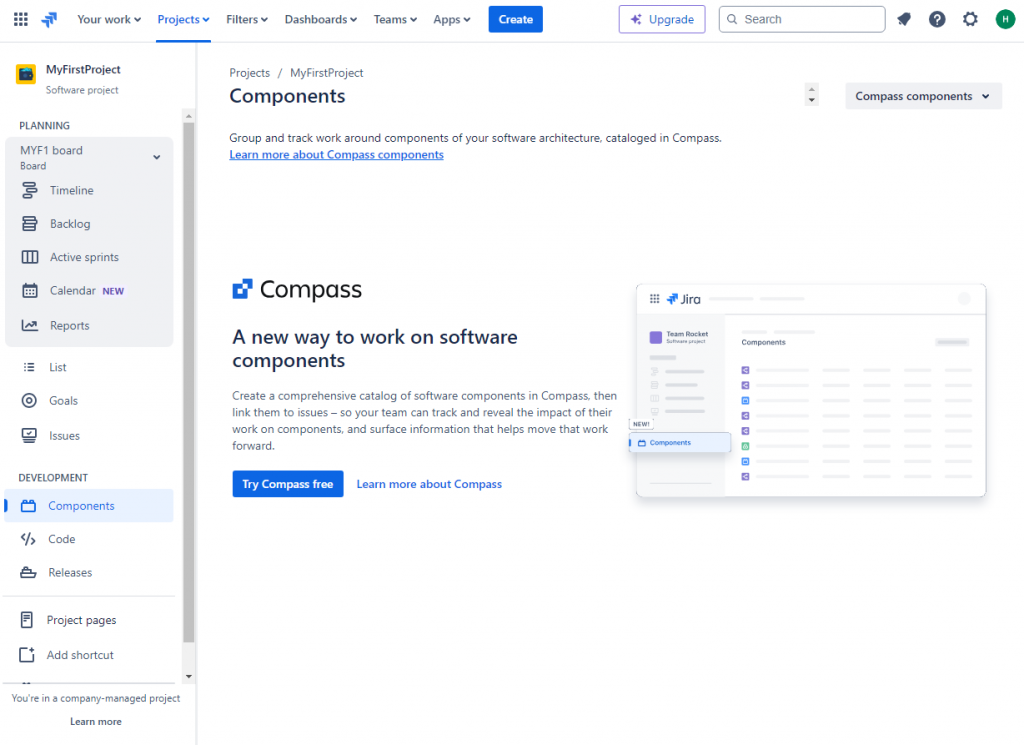Expand the MYF1 board selector

89,157
